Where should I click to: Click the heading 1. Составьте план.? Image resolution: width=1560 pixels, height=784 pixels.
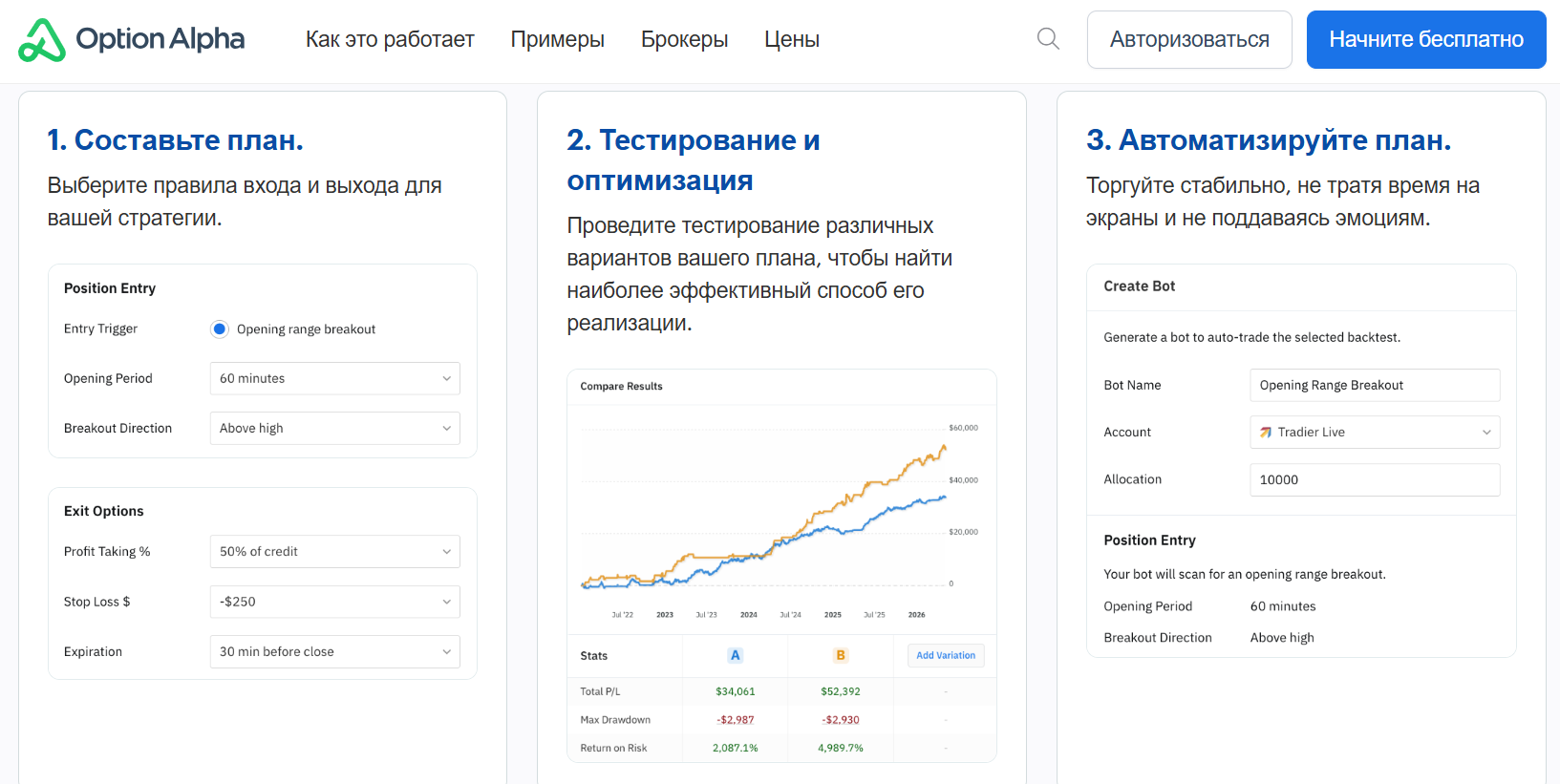tap(176, 140)
